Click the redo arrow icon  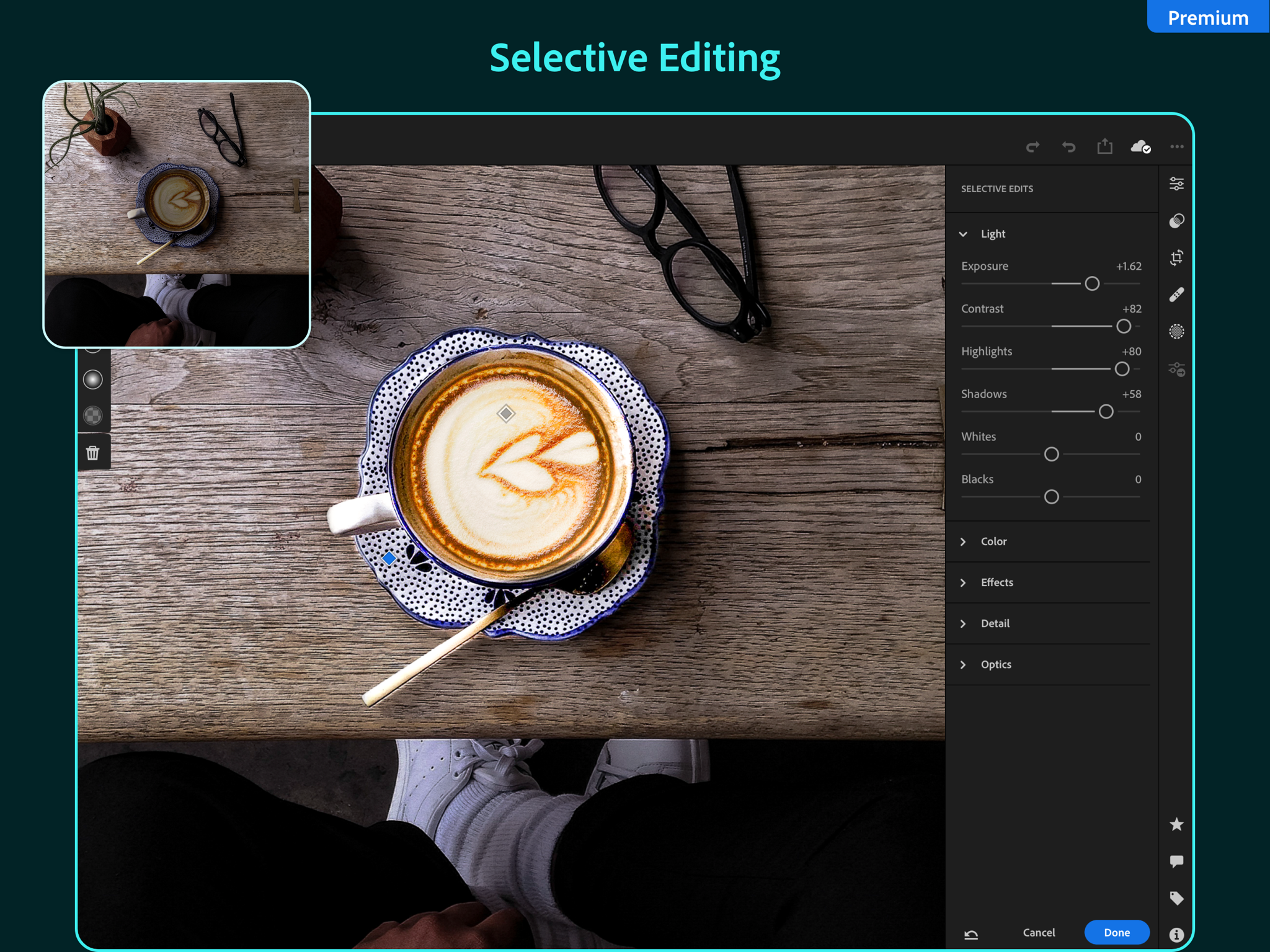[x=1032, y=147]
